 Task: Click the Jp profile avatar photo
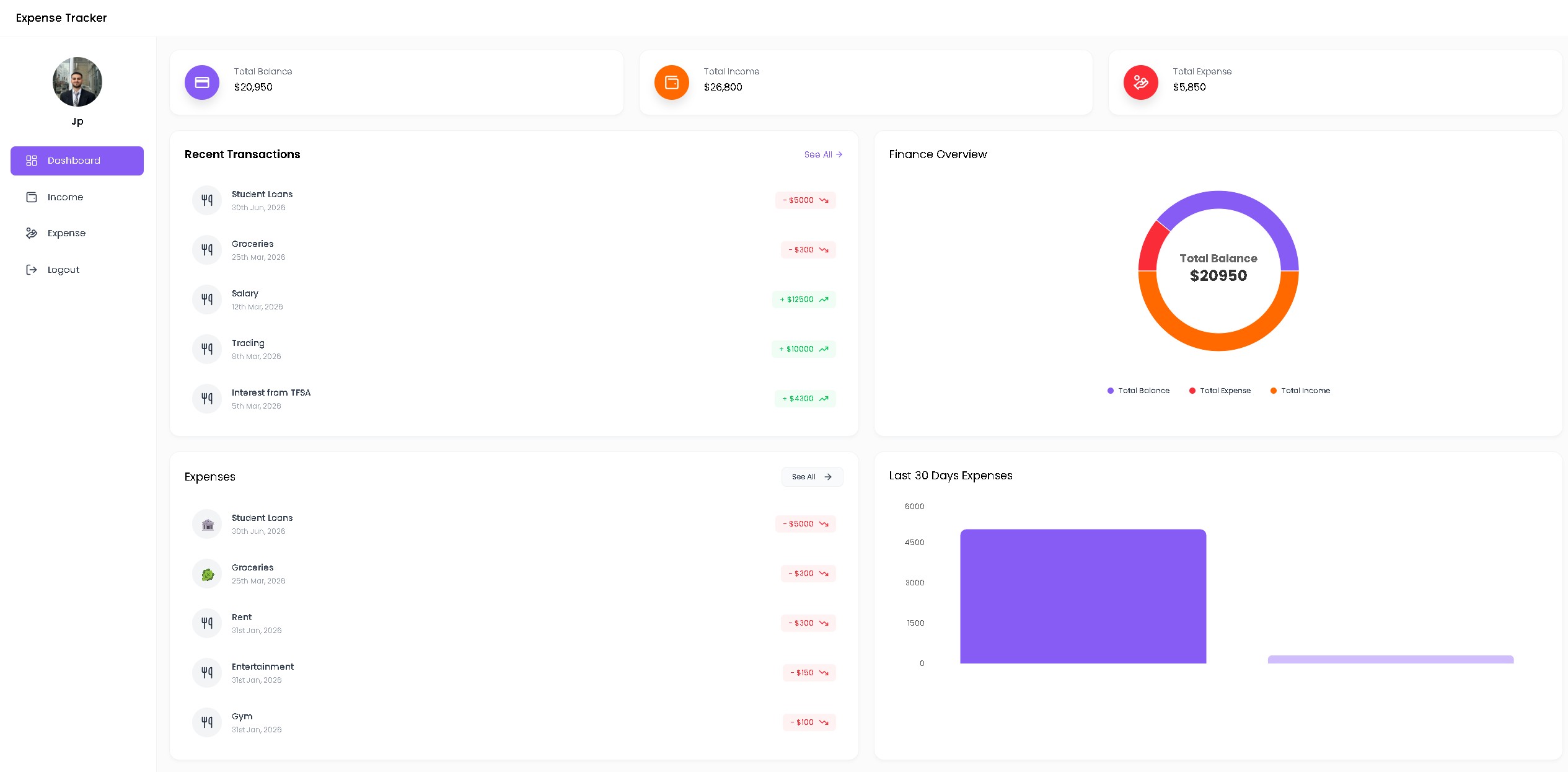pyautogui.click(x=77, y=82)
